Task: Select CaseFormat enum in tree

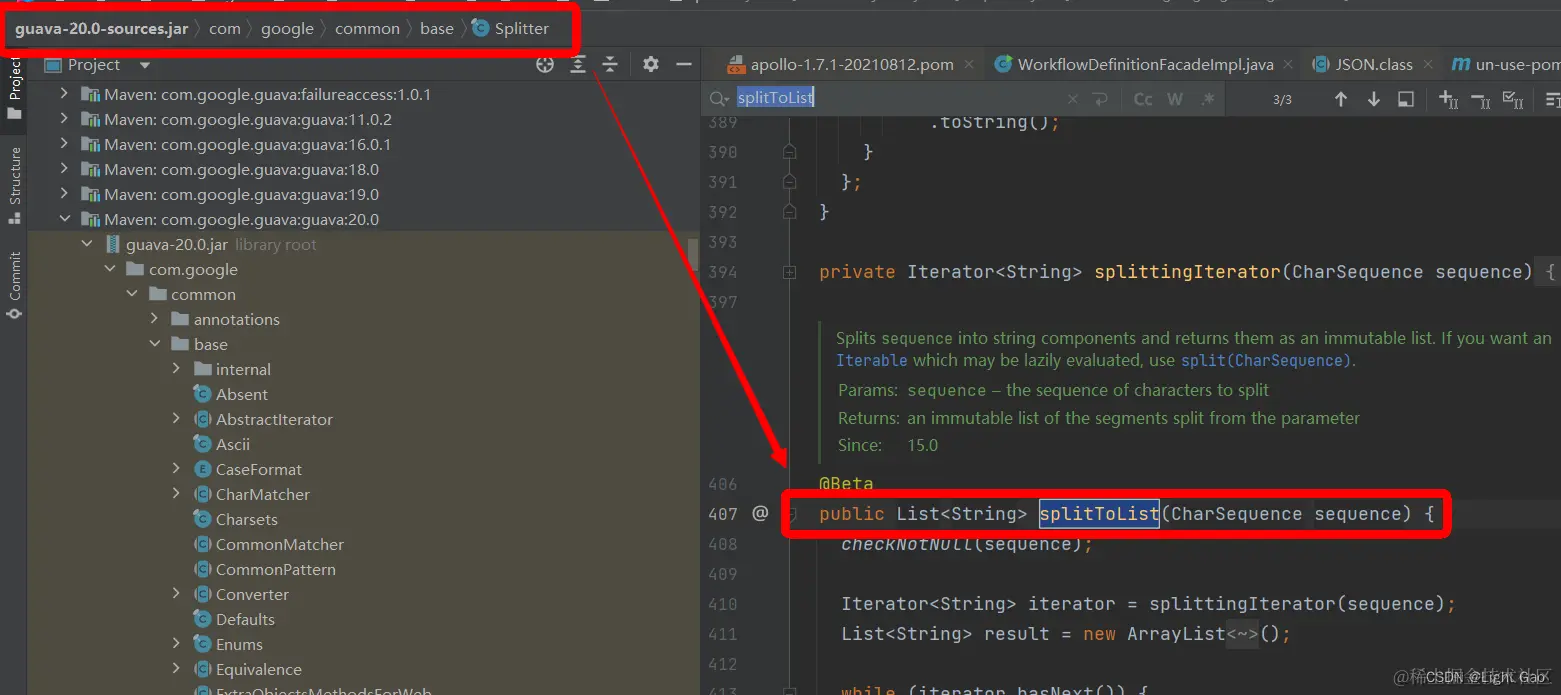Action: 258,469
